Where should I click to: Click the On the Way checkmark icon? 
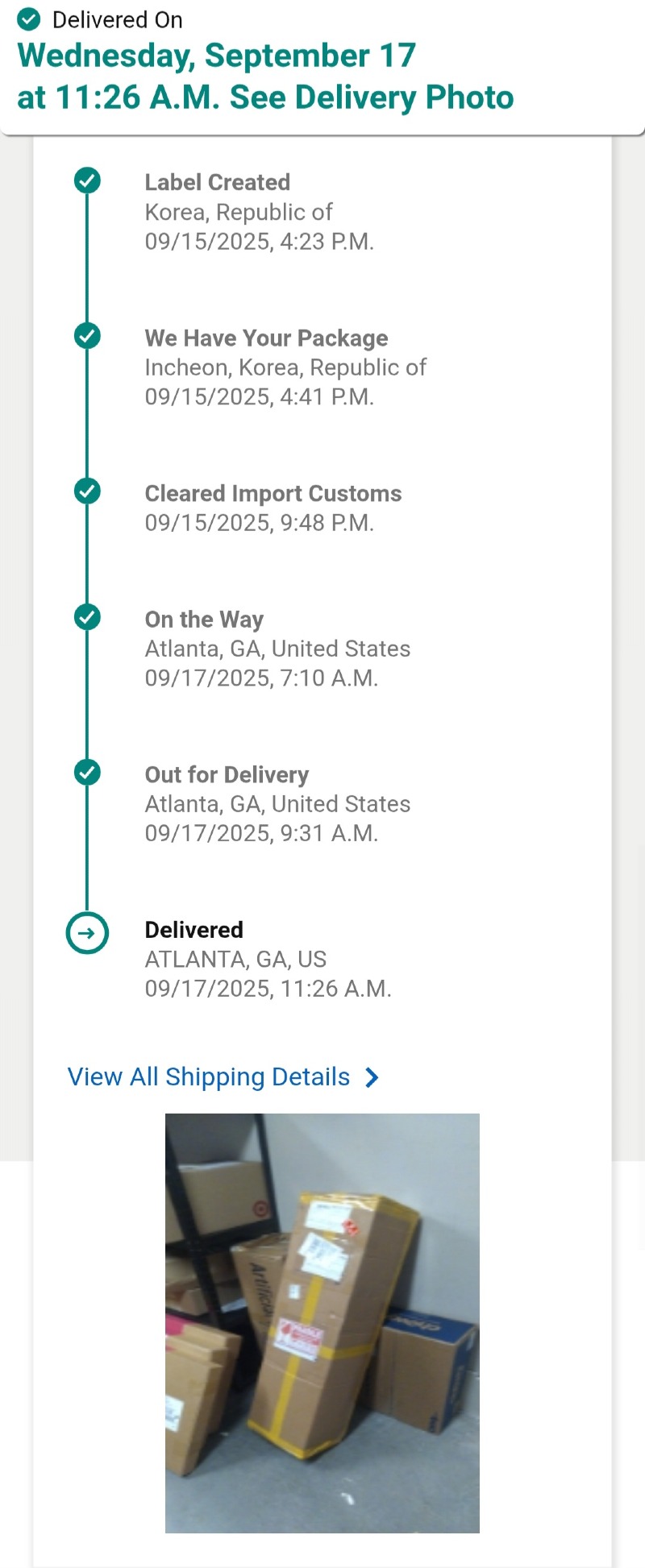[x=87, y=617]
